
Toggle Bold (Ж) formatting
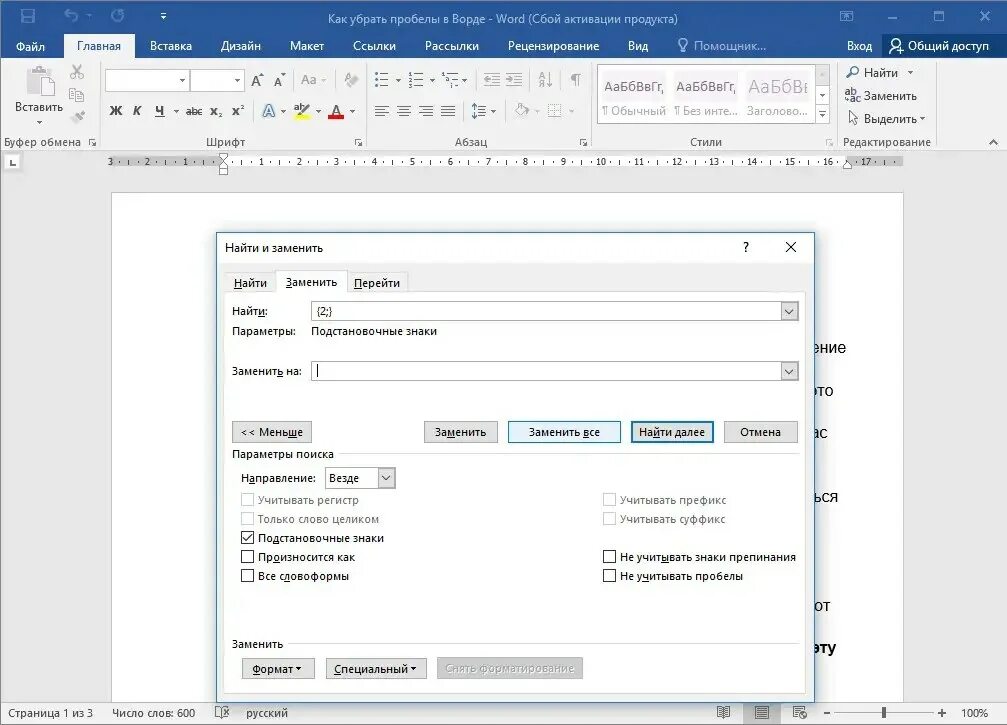(116, 110)
